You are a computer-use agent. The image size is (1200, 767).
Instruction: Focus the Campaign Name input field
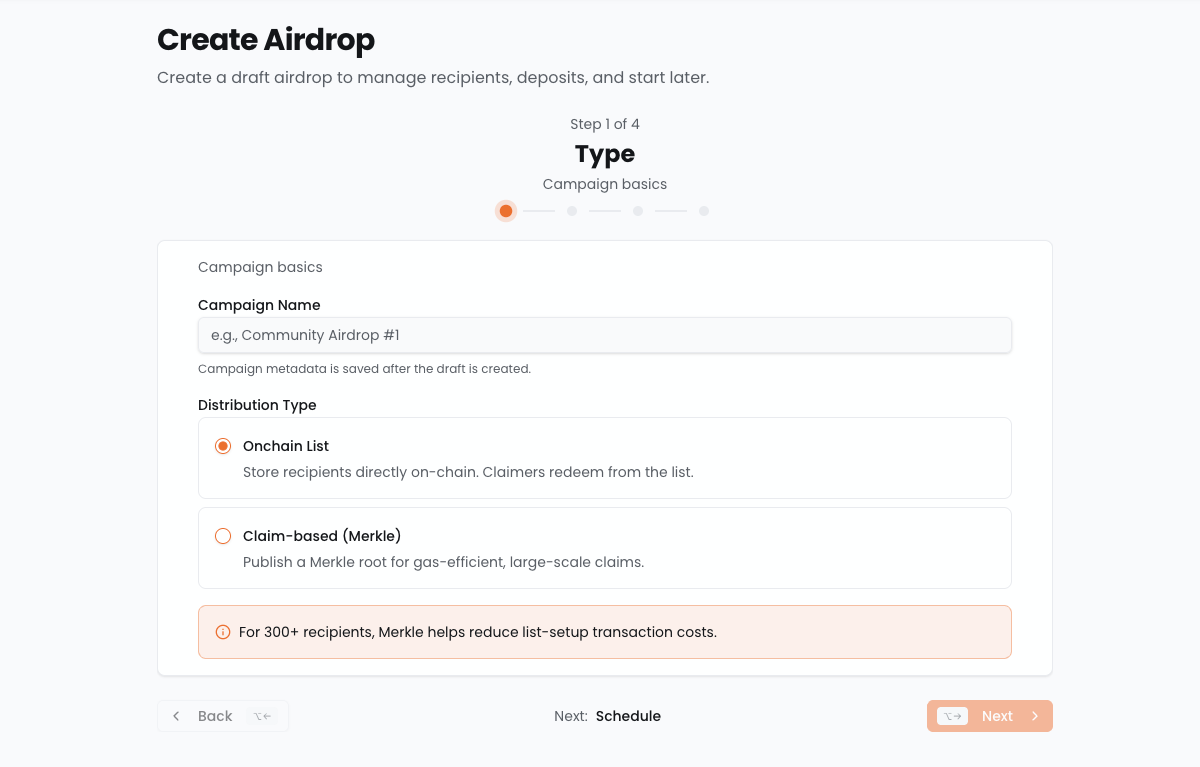[604, 335]
